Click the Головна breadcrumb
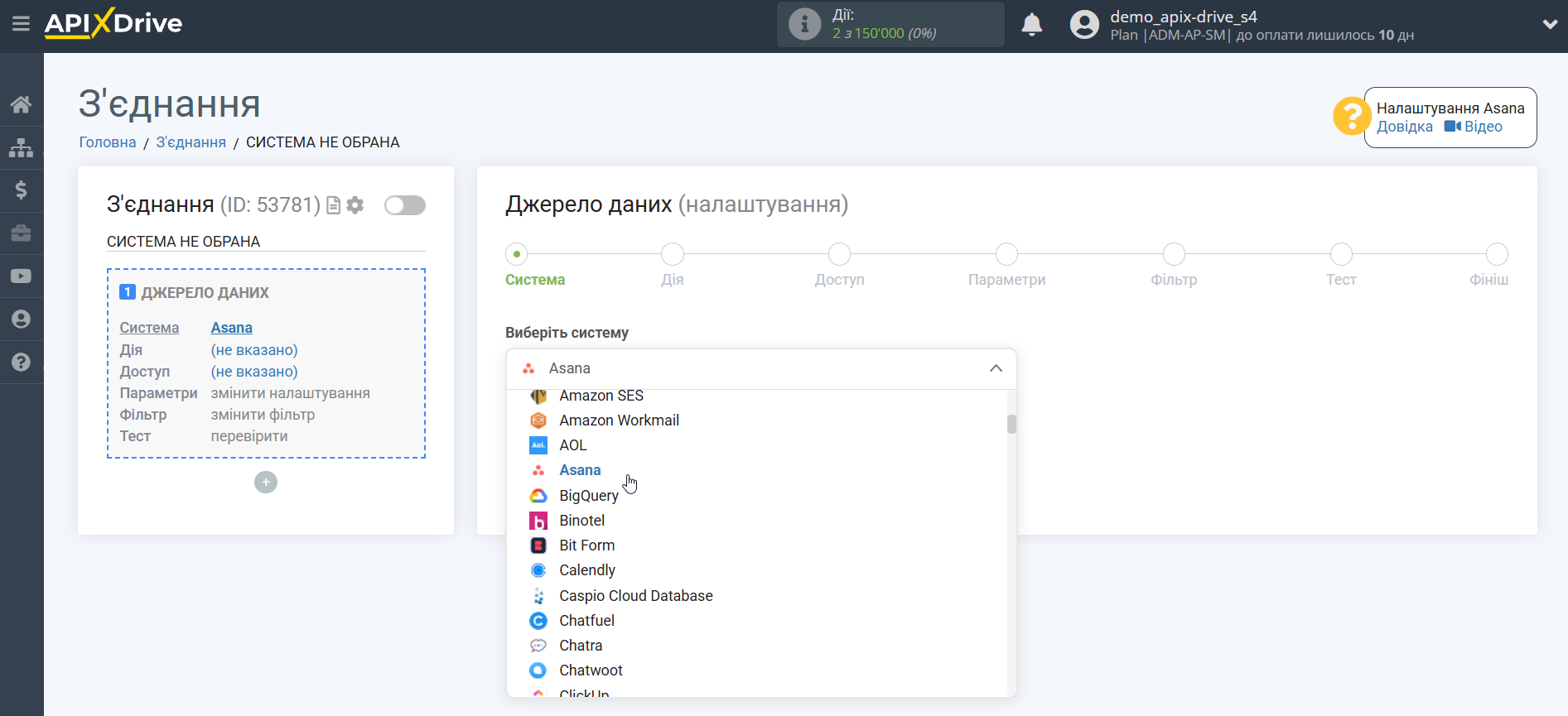Viewport: 1568px width, 716px height. click(108, 142)
